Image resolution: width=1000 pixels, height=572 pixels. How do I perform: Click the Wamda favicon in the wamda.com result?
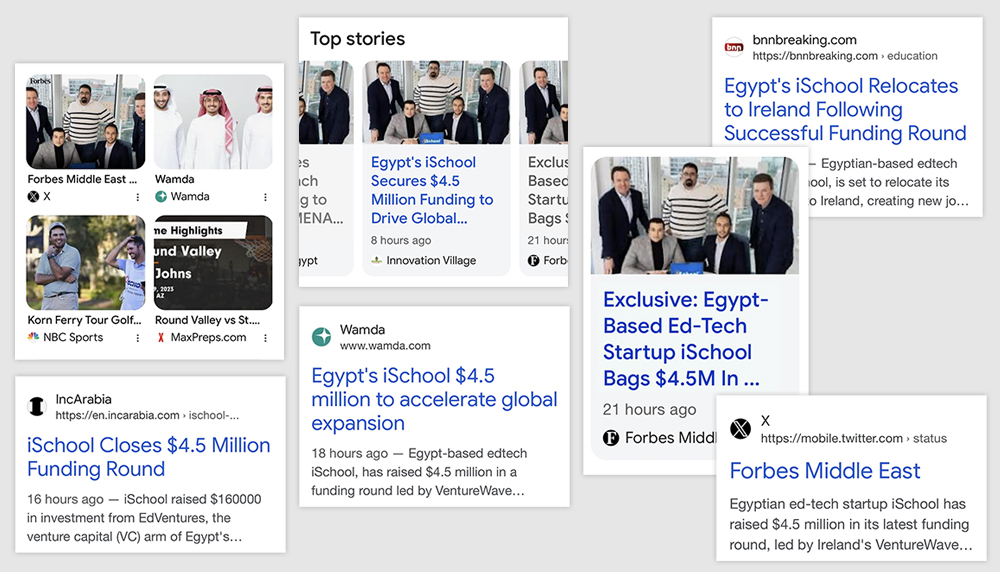tap(321, 337)
